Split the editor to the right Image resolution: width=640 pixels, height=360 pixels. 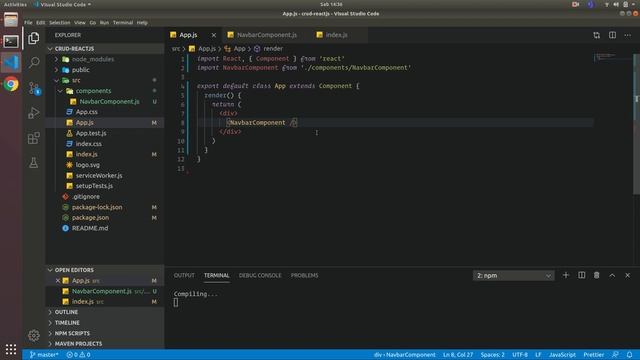coord(612,35)
